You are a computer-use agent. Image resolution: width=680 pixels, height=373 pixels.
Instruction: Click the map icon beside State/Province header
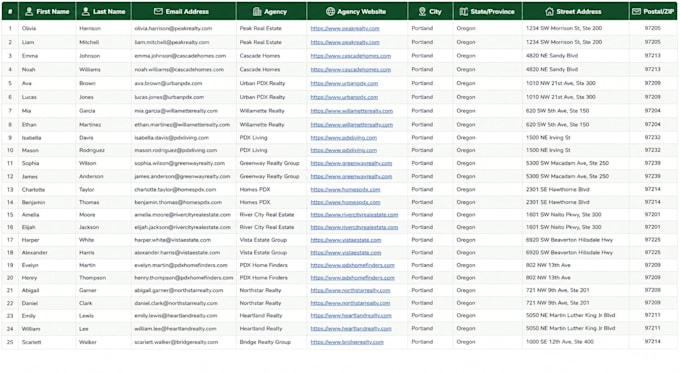click(464, 12)
